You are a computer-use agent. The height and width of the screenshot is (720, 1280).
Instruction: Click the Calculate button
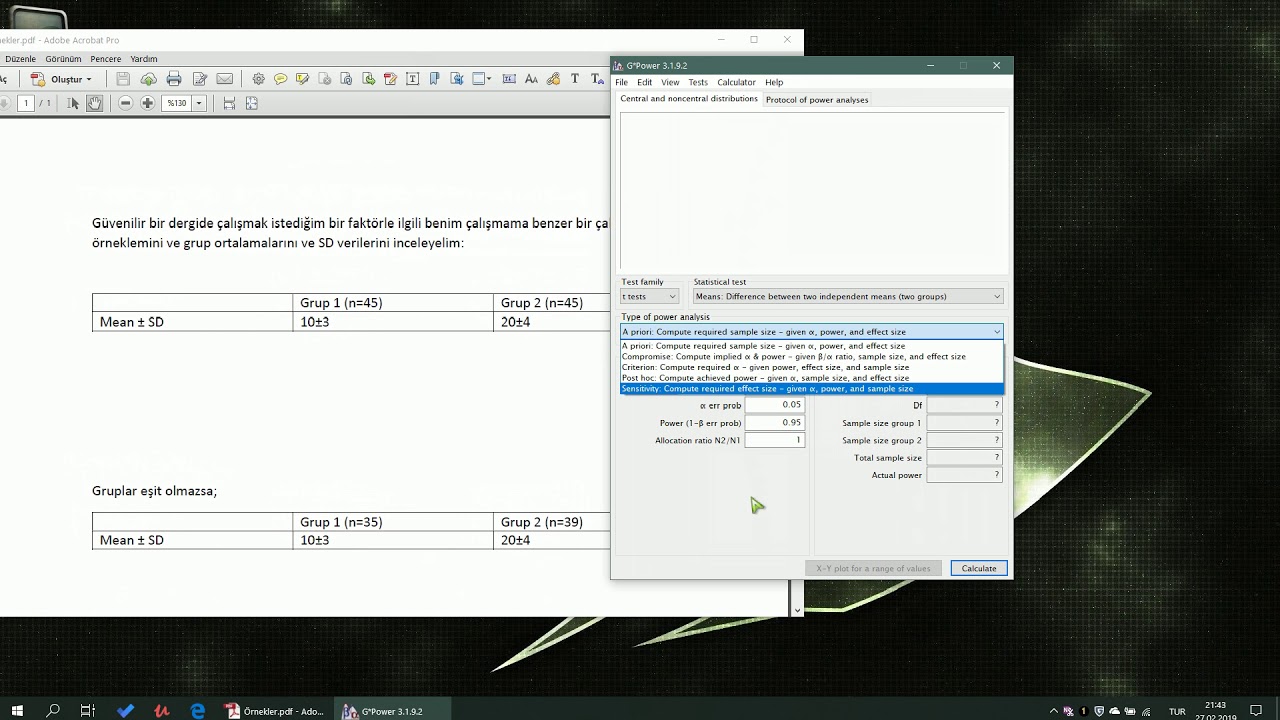tap(979, 568)
